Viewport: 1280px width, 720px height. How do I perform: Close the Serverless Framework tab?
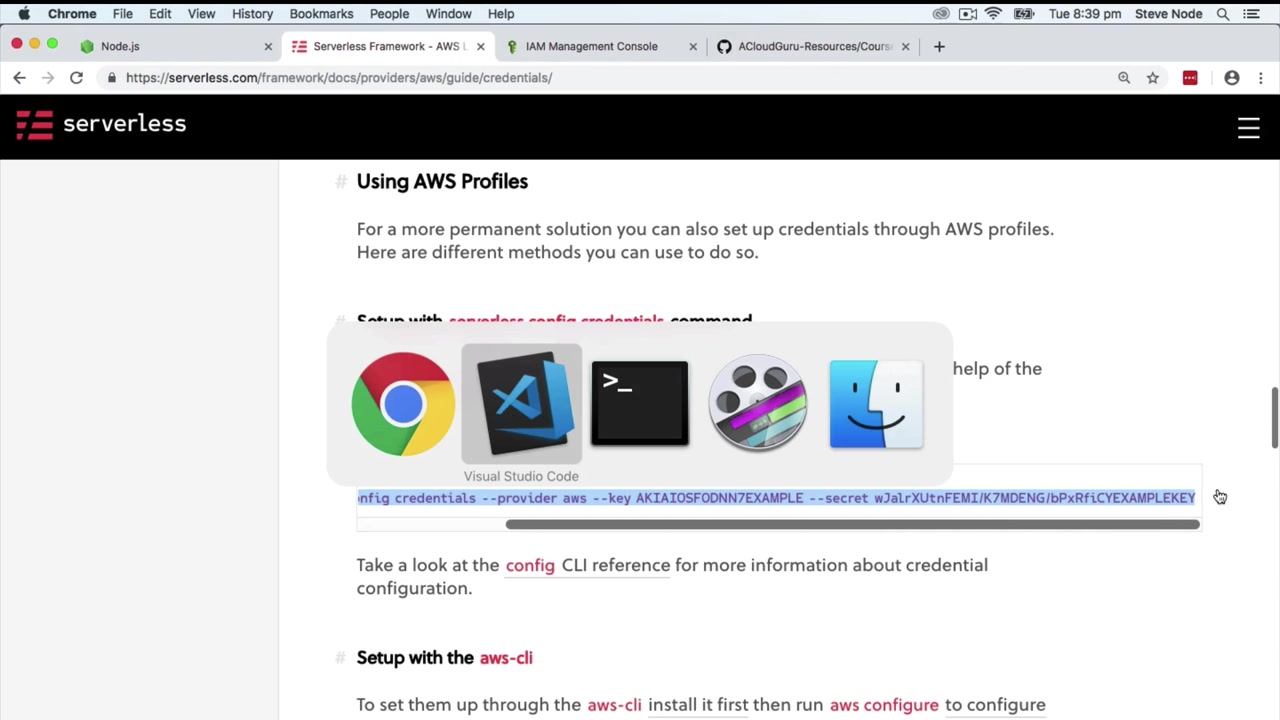pos(480,46)
